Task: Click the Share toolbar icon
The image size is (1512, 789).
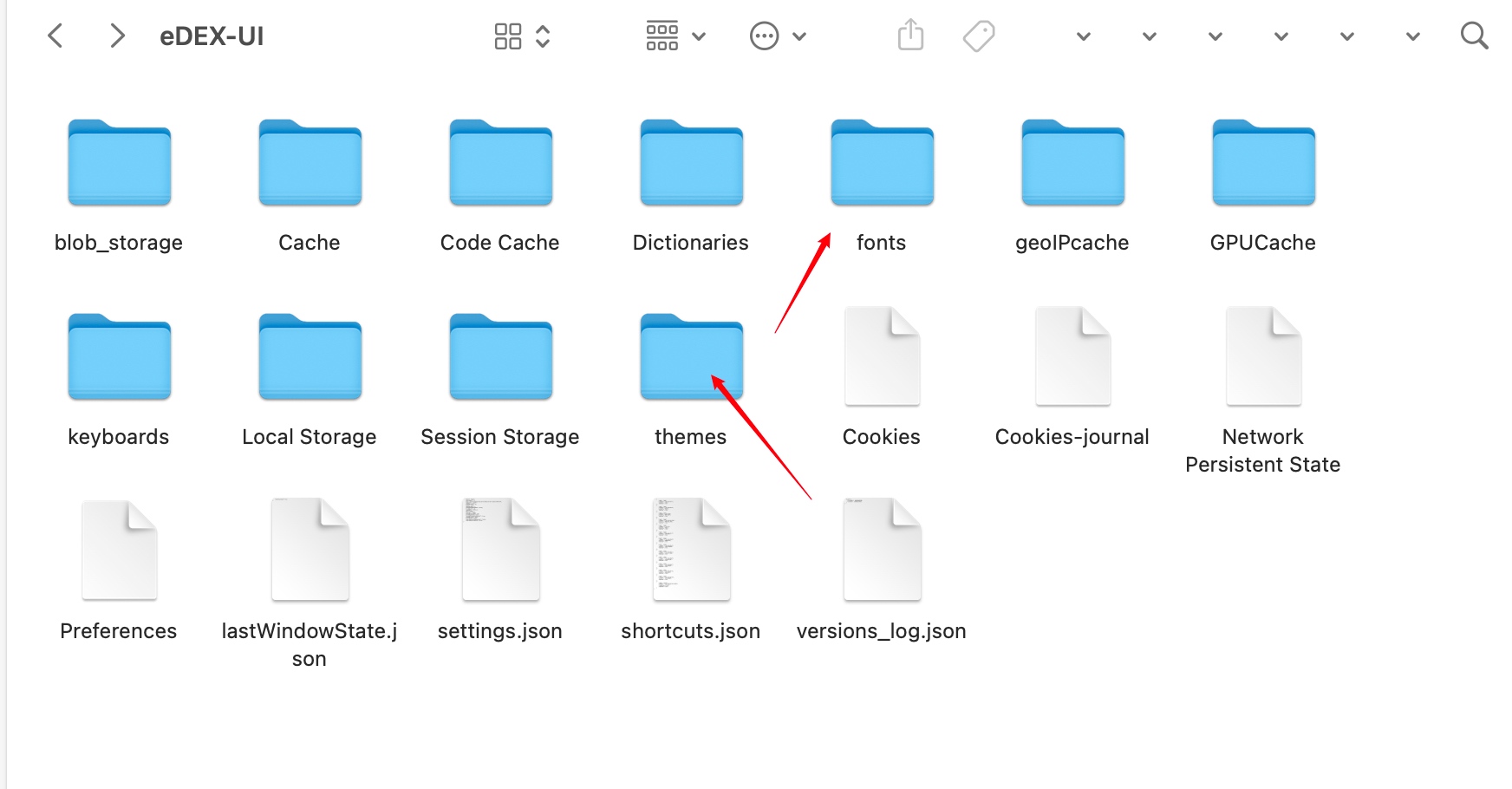Action: coord(910,35)
